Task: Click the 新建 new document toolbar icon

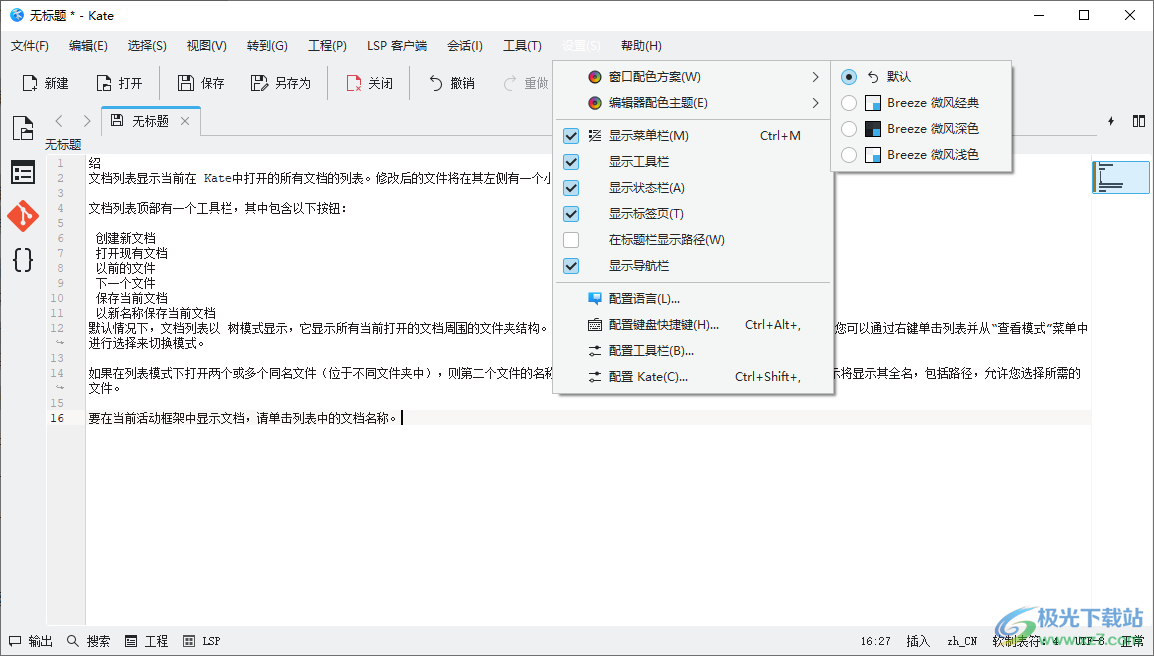Action: pos(30,83)
